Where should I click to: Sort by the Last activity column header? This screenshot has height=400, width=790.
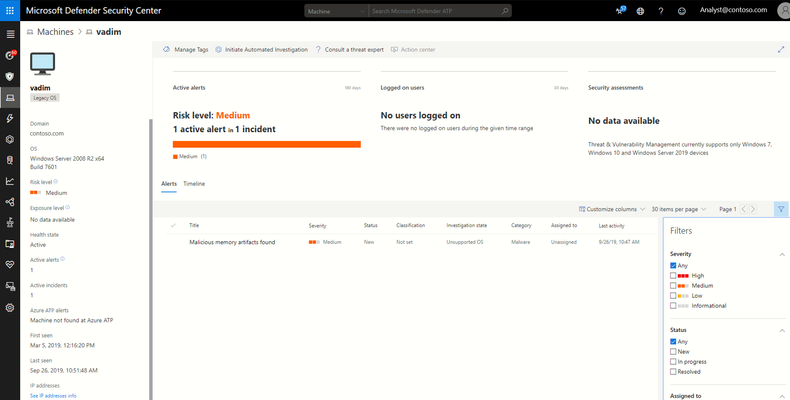pyautogui.click(x=611, y=225)
